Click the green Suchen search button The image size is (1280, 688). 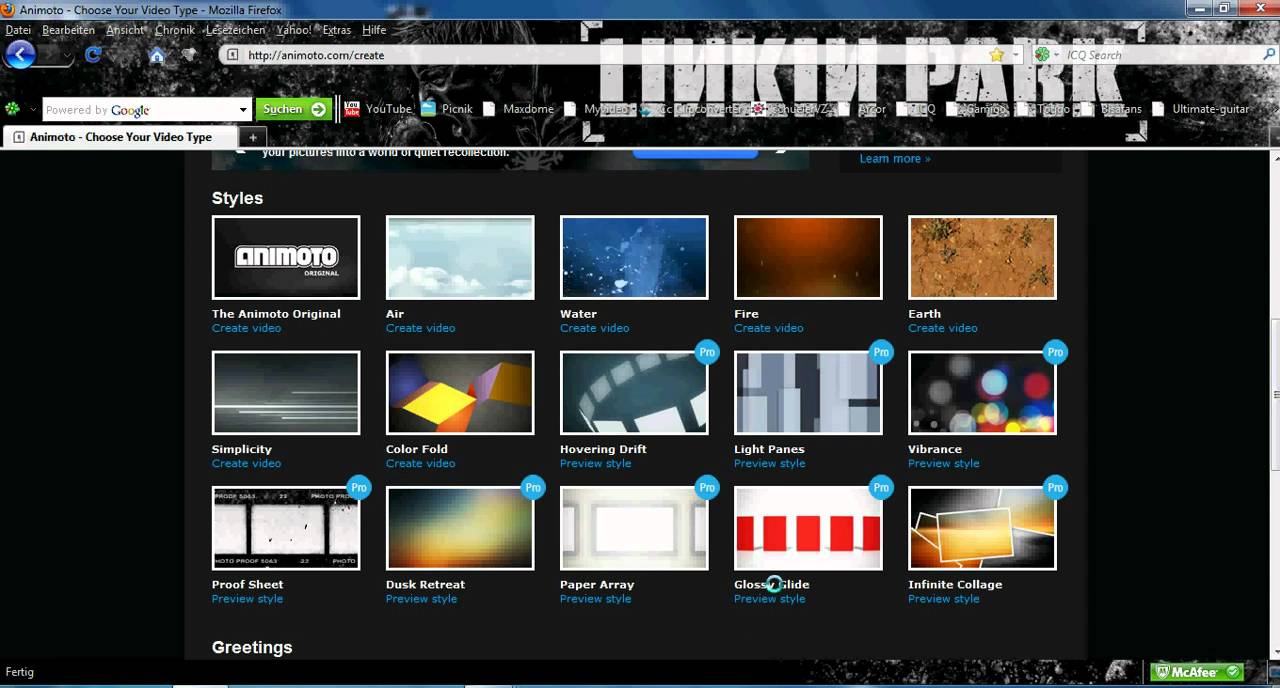[293, 109]
